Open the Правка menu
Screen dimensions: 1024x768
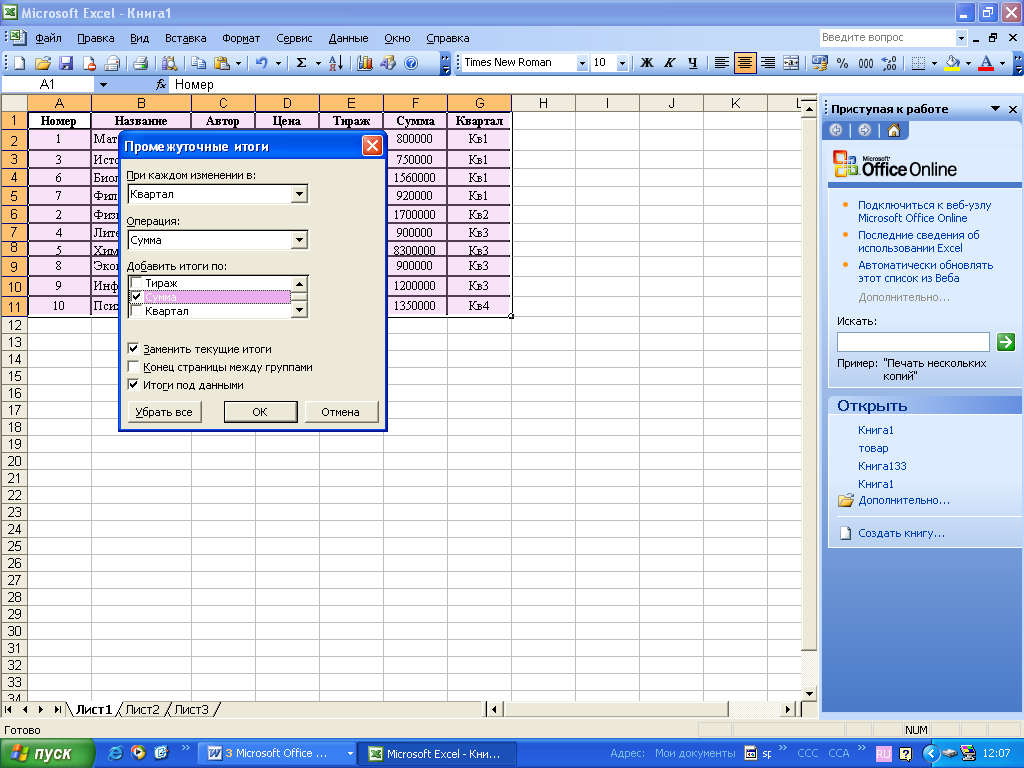pyautogui.click(x=95, y=38)
